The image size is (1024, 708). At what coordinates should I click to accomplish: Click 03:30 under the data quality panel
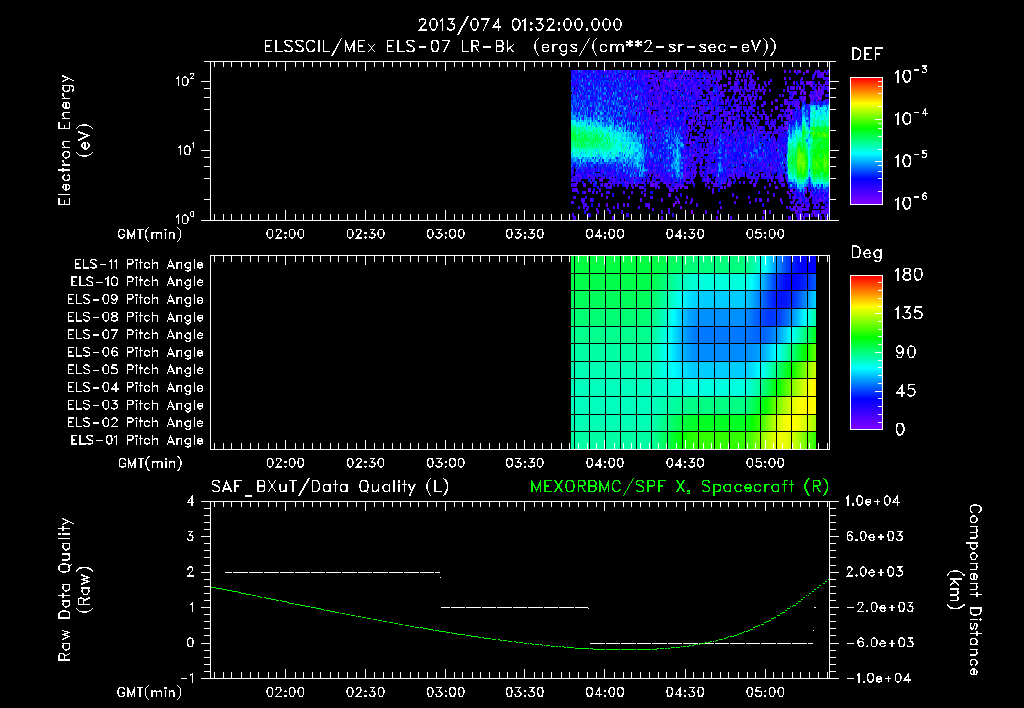tap(524, 692)
